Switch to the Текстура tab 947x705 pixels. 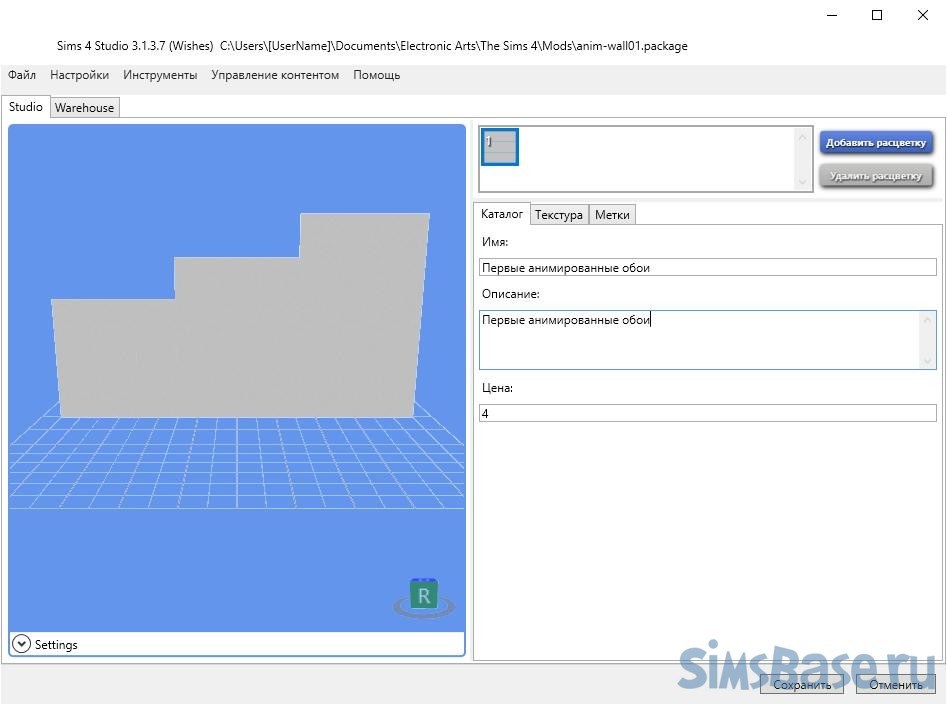[x=558, y=215]
